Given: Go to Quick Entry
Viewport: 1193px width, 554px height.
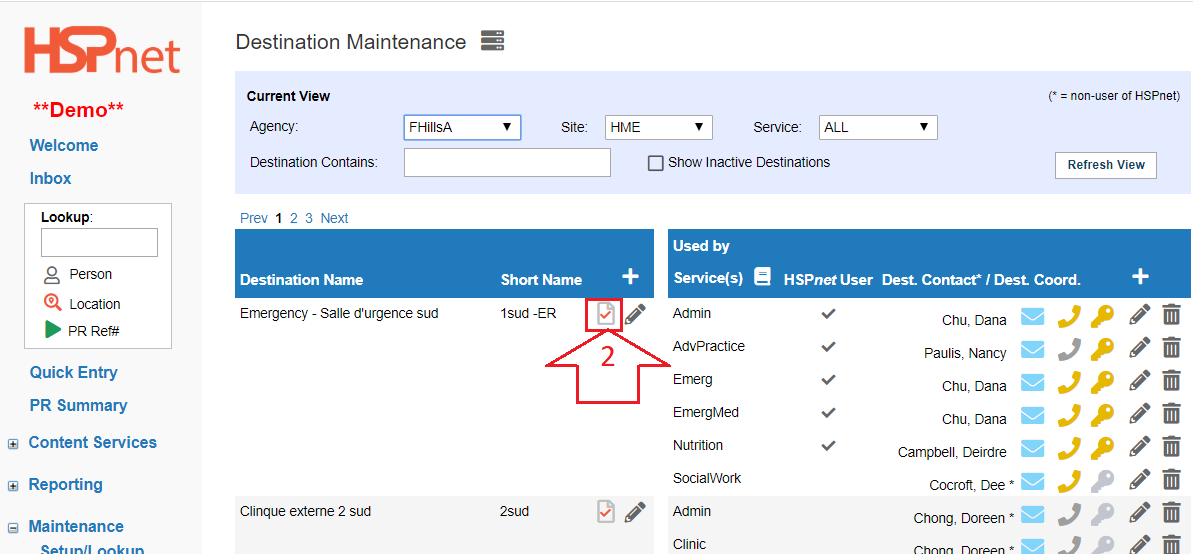Looking at the screenshot, I should coord(73,372).
